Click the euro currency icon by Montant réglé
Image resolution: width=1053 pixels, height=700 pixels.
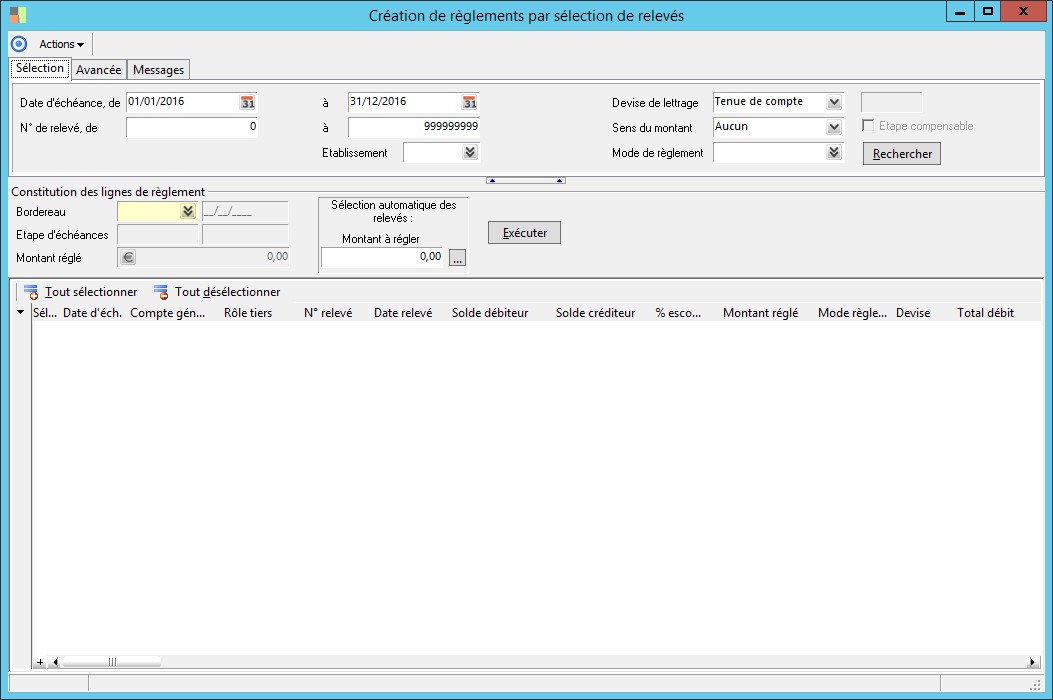point(128,257)
